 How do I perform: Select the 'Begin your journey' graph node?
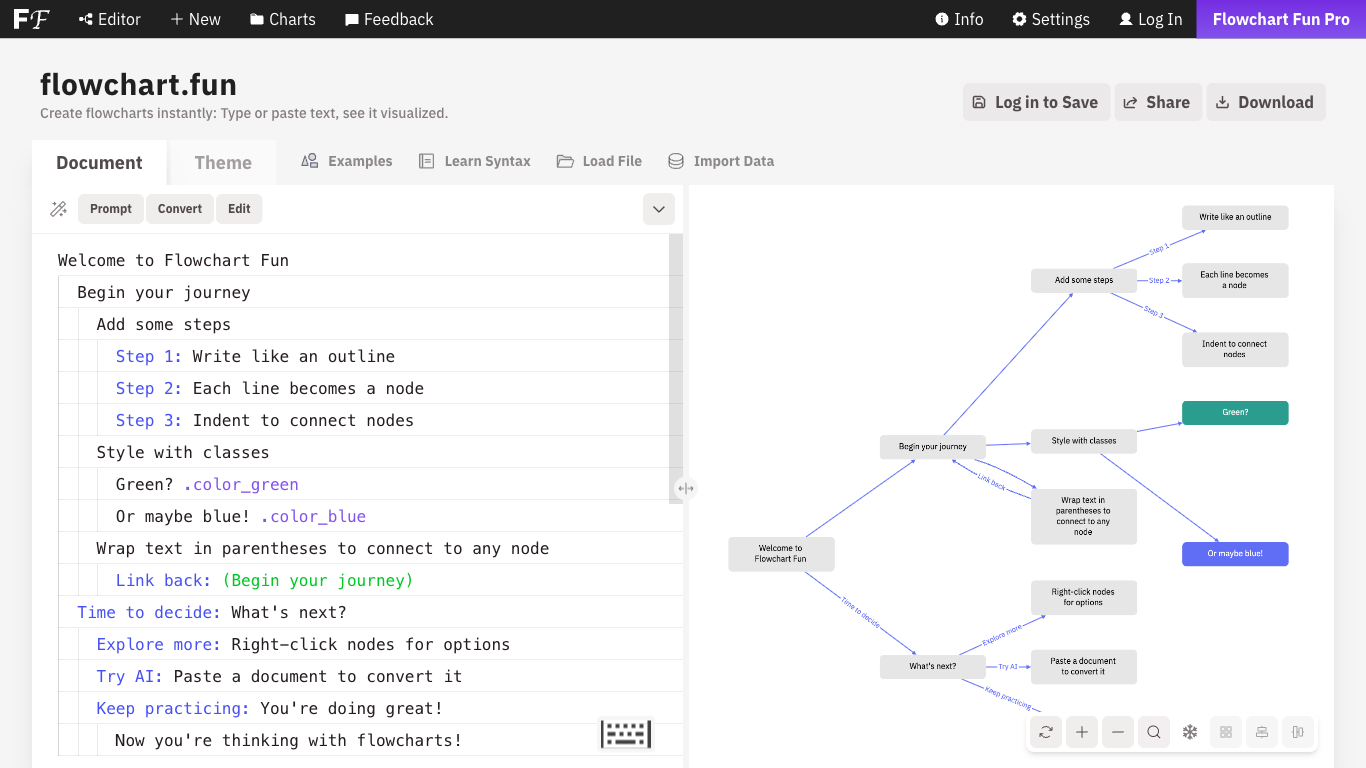pyautogui.click(x=933, y=447)
